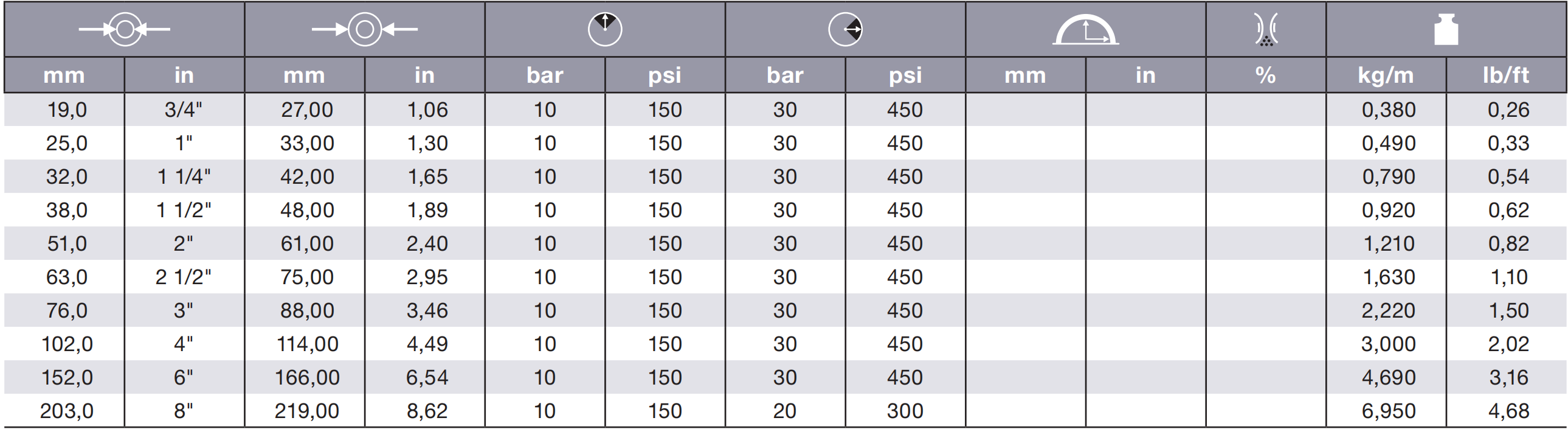1568x429 pixels.
Task: Click the vacuum percentage icon
Action: pyautogui.click(x=1266, y=30)
